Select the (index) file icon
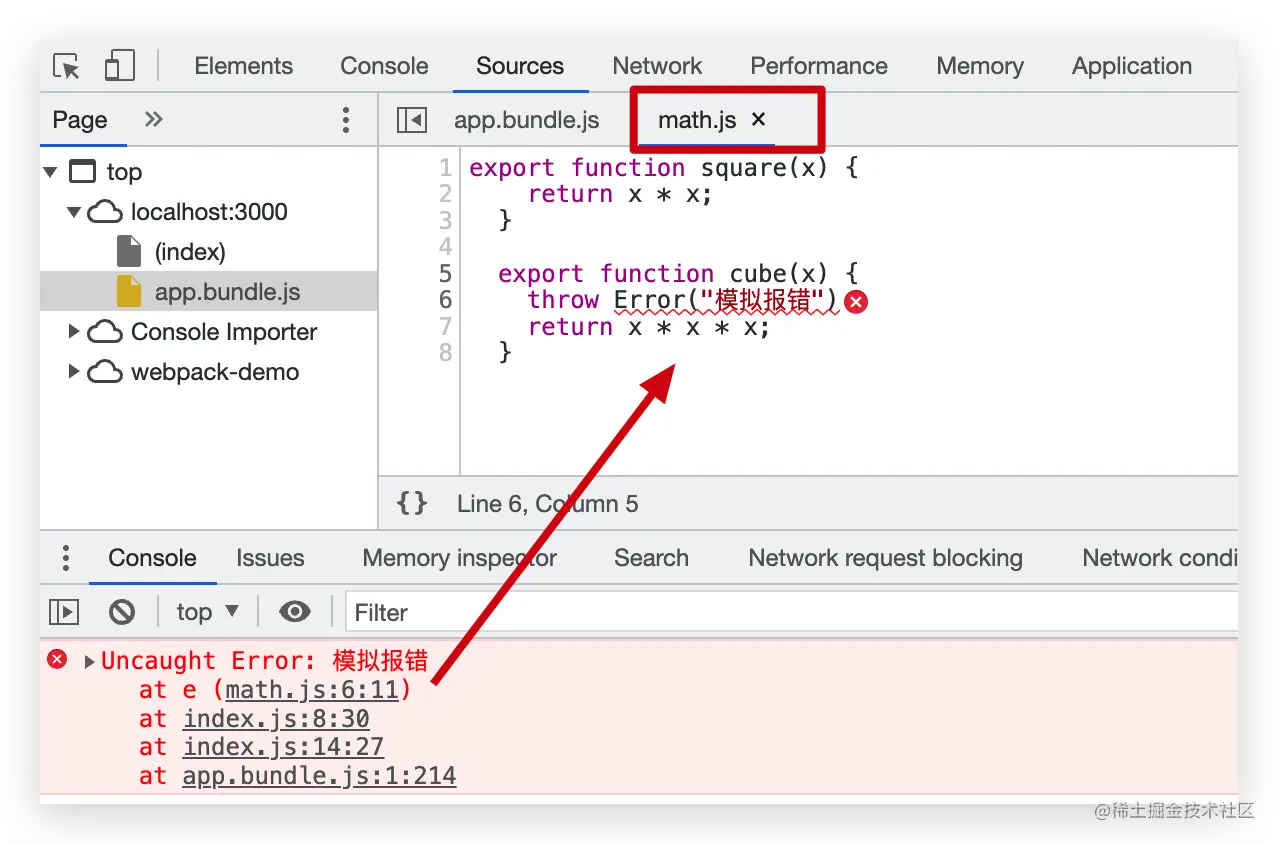Viewport: 1278px width, 844px height. [129, 252]
